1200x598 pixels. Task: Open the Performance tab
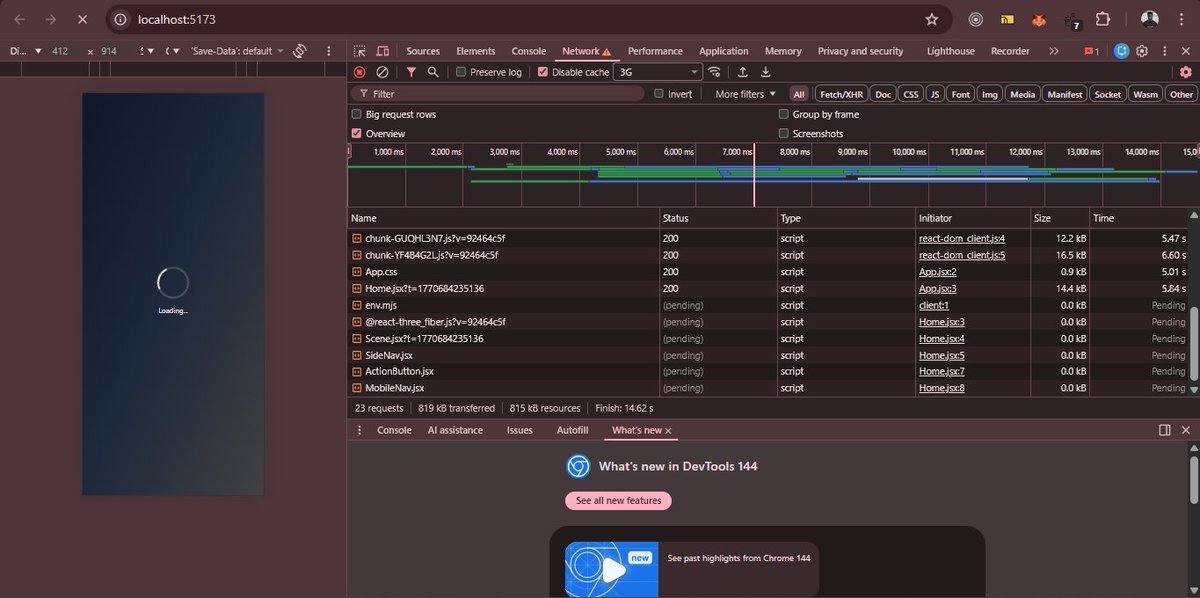[x=655, y=51]
